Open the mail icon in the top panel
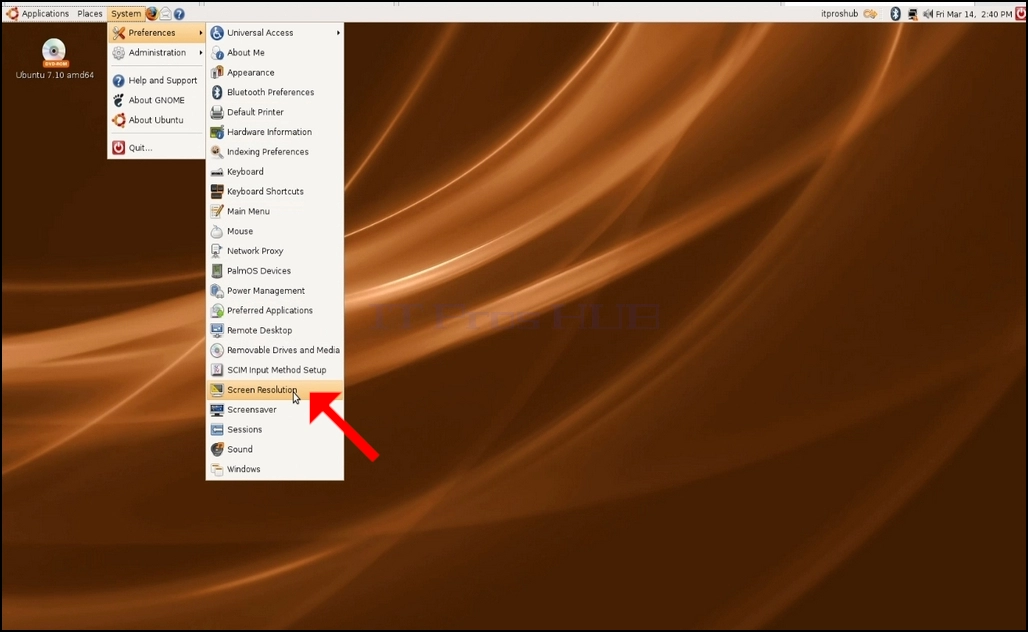The image size is (1028, 632). [165, 13]
